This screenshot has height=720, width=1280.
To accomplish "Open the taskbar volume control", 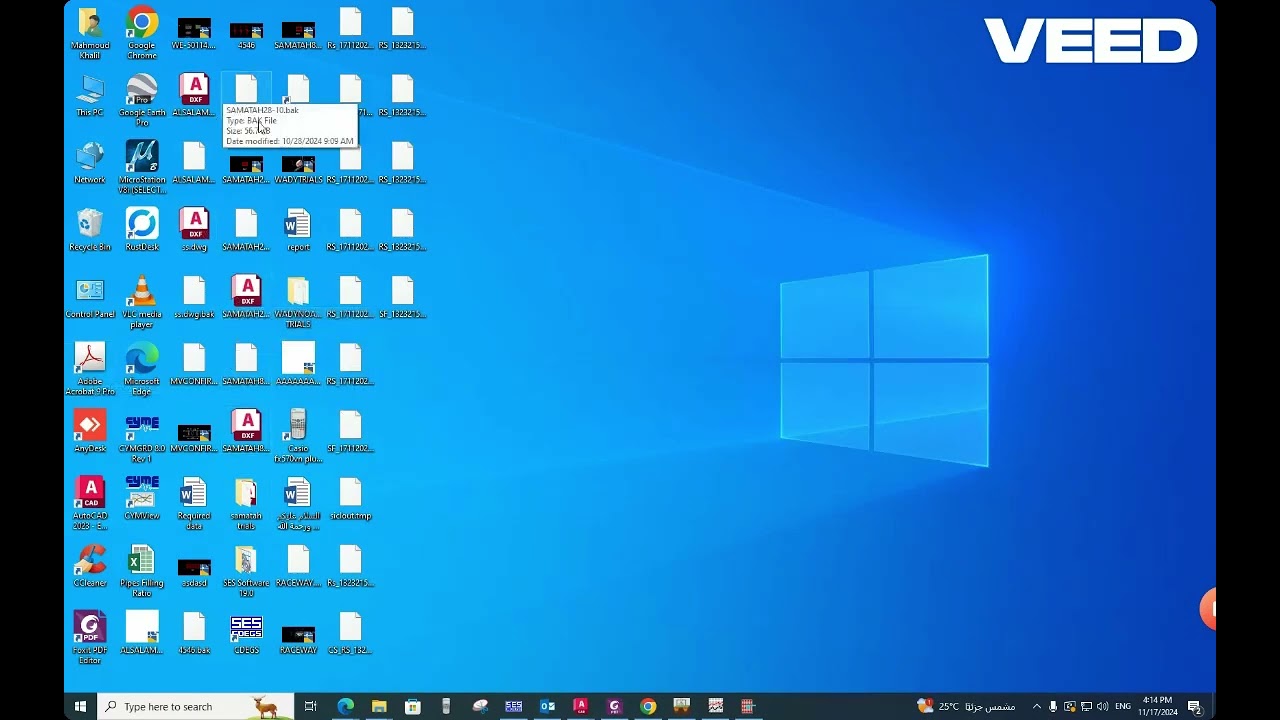I will [1103, 707].
